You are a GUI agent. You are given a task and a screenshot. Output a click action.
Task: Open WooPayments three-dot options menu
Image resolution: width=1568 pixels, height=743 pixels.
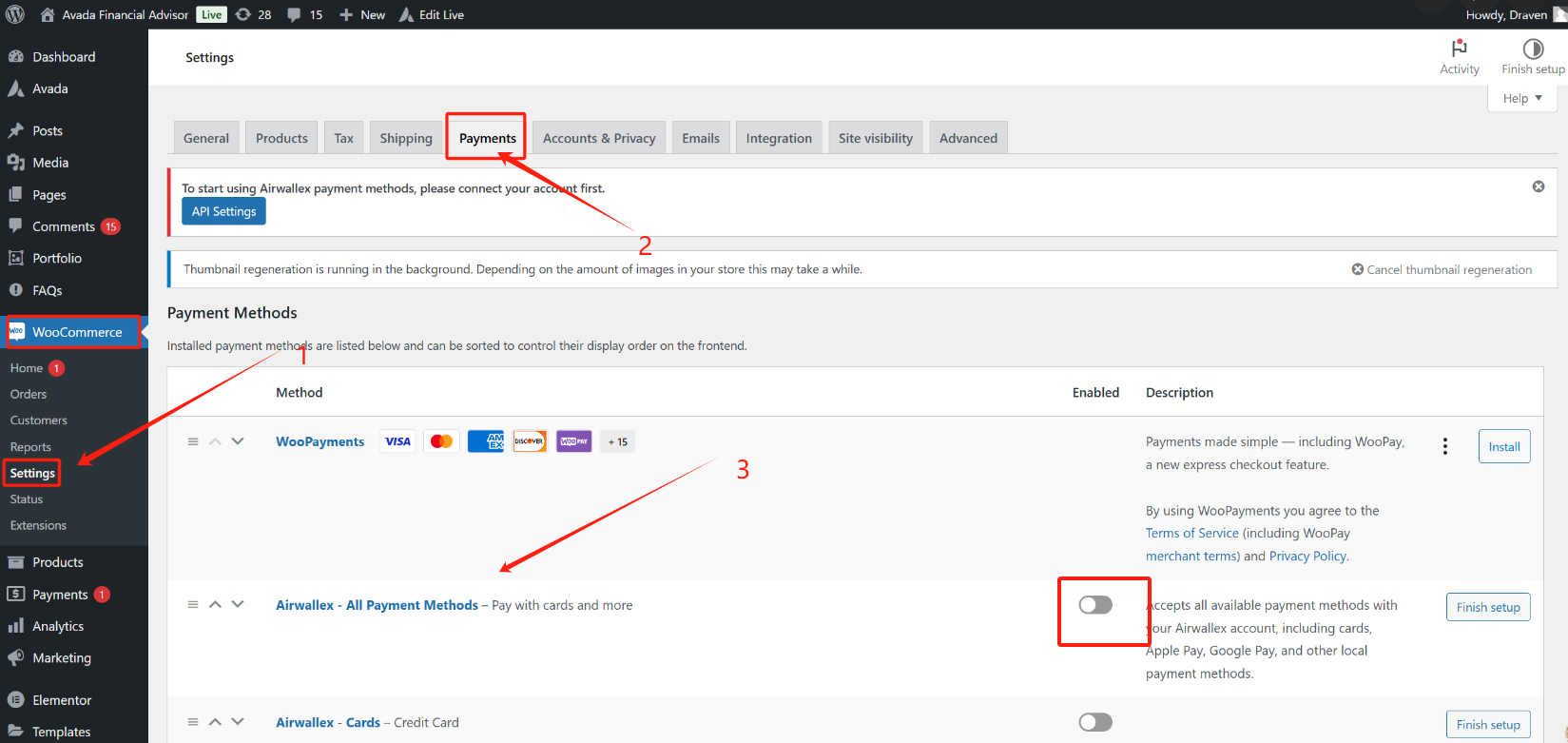(x=1444, y=446)
